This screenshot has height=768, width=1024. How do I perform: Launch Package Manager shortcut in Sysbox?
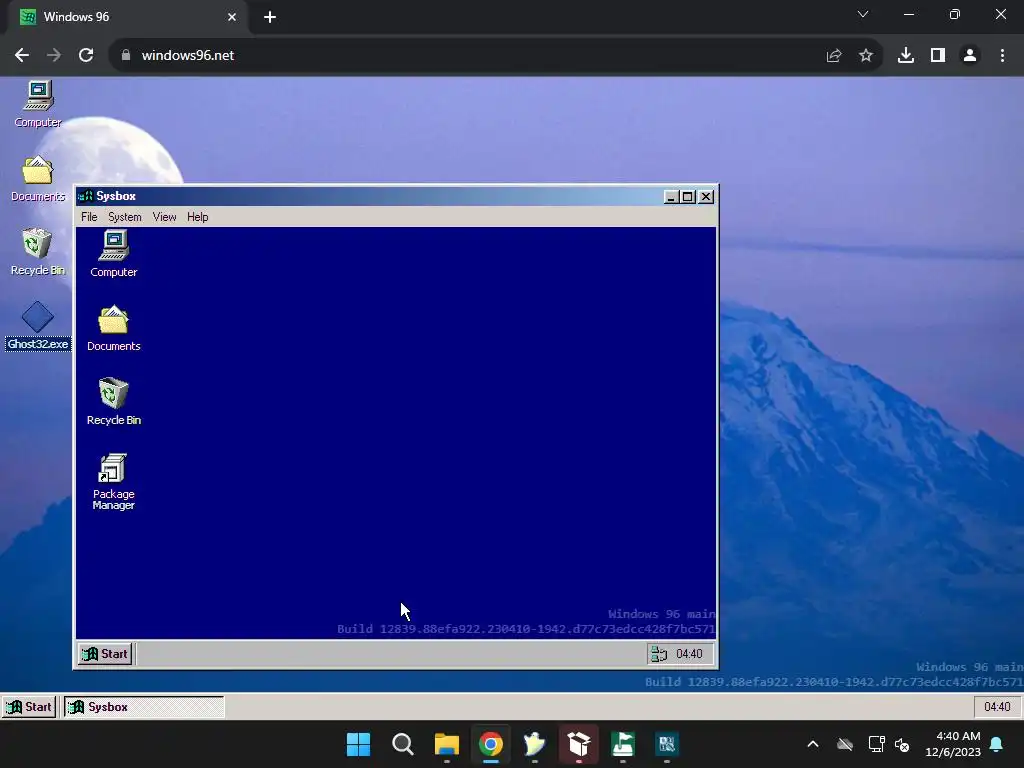[114, 482]
